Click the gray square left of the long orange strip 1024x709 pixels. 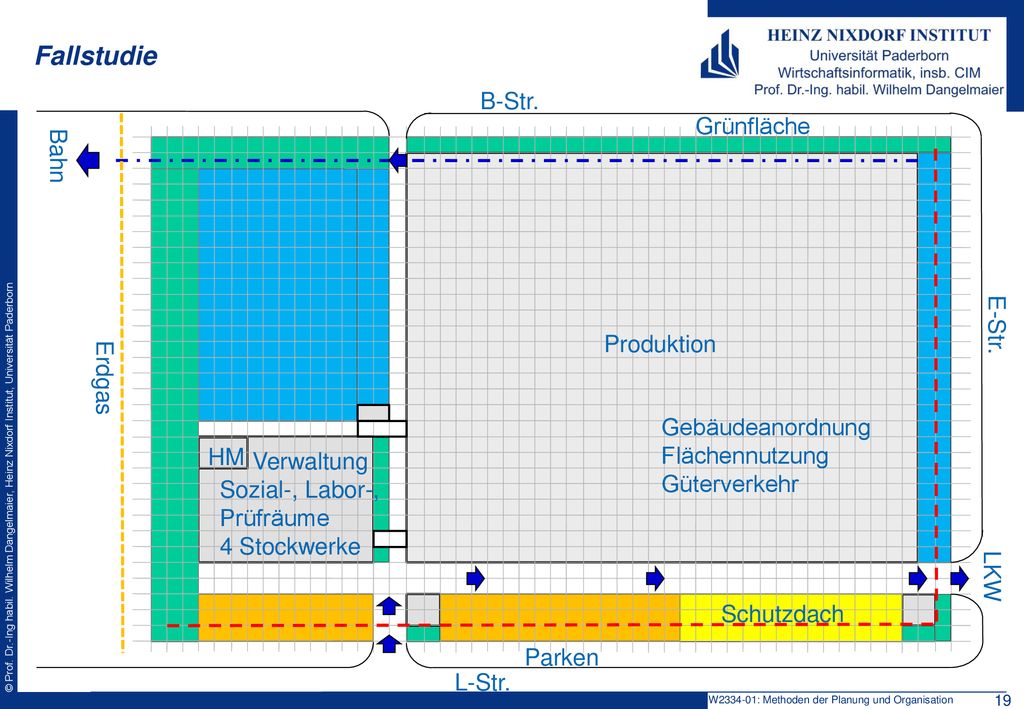pos(423,610)
